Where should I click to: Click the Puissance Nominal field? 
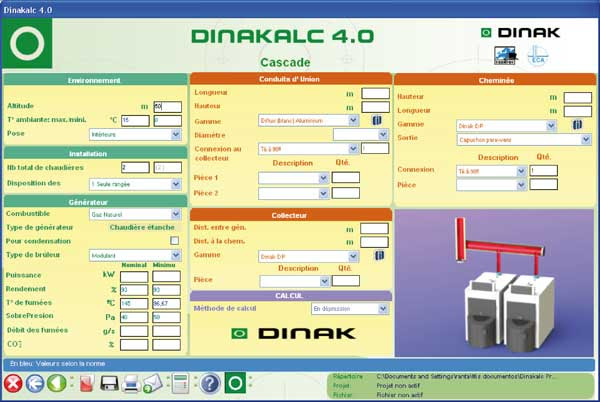(x=134, y=277)
